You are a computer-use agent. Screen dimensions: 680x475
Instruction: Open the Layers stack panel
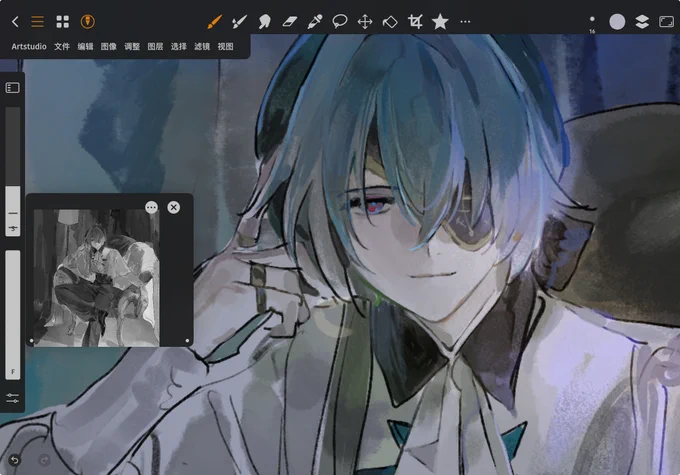642,22
